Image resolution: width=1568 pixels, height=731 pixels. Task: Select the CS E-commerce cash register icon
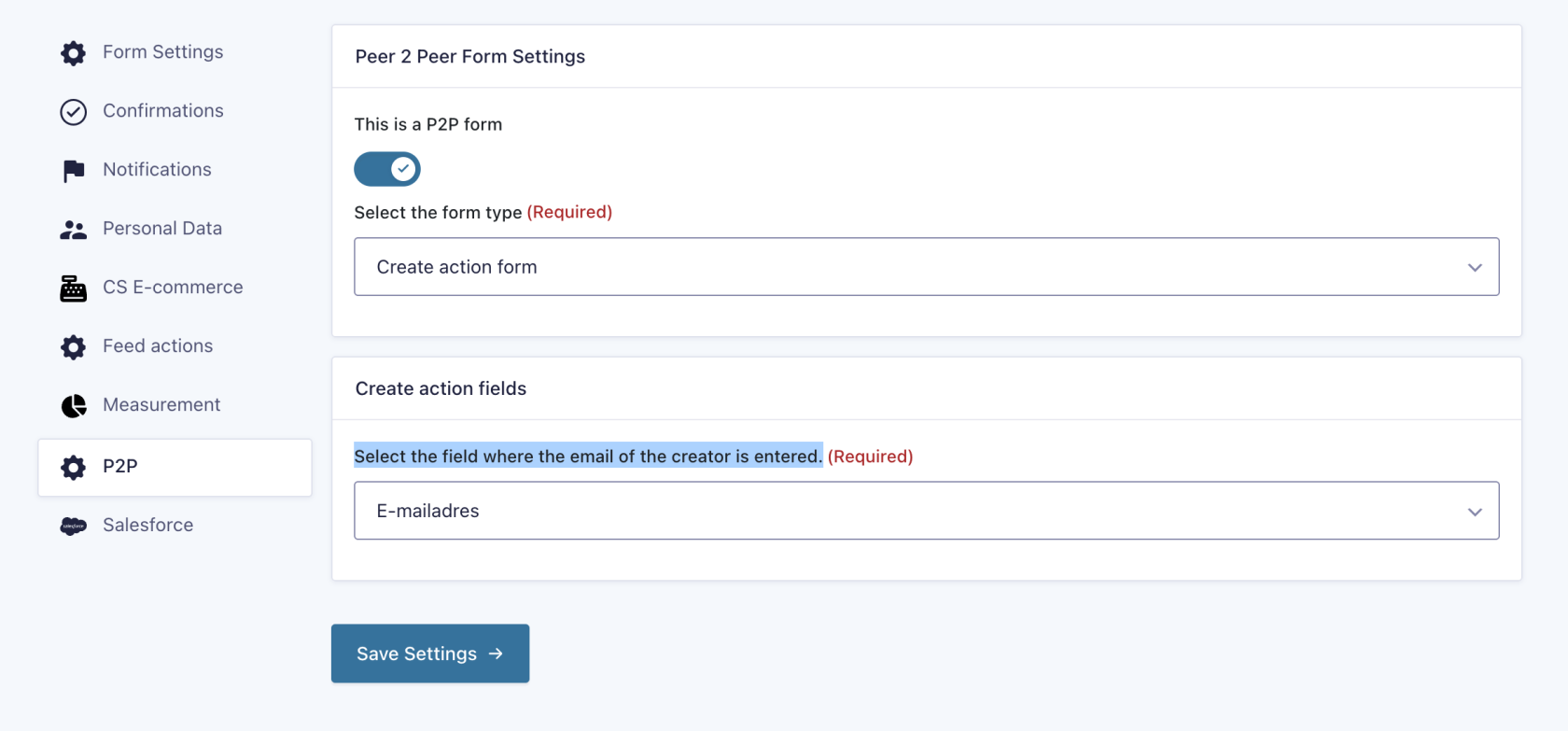(x=73, y=288)
